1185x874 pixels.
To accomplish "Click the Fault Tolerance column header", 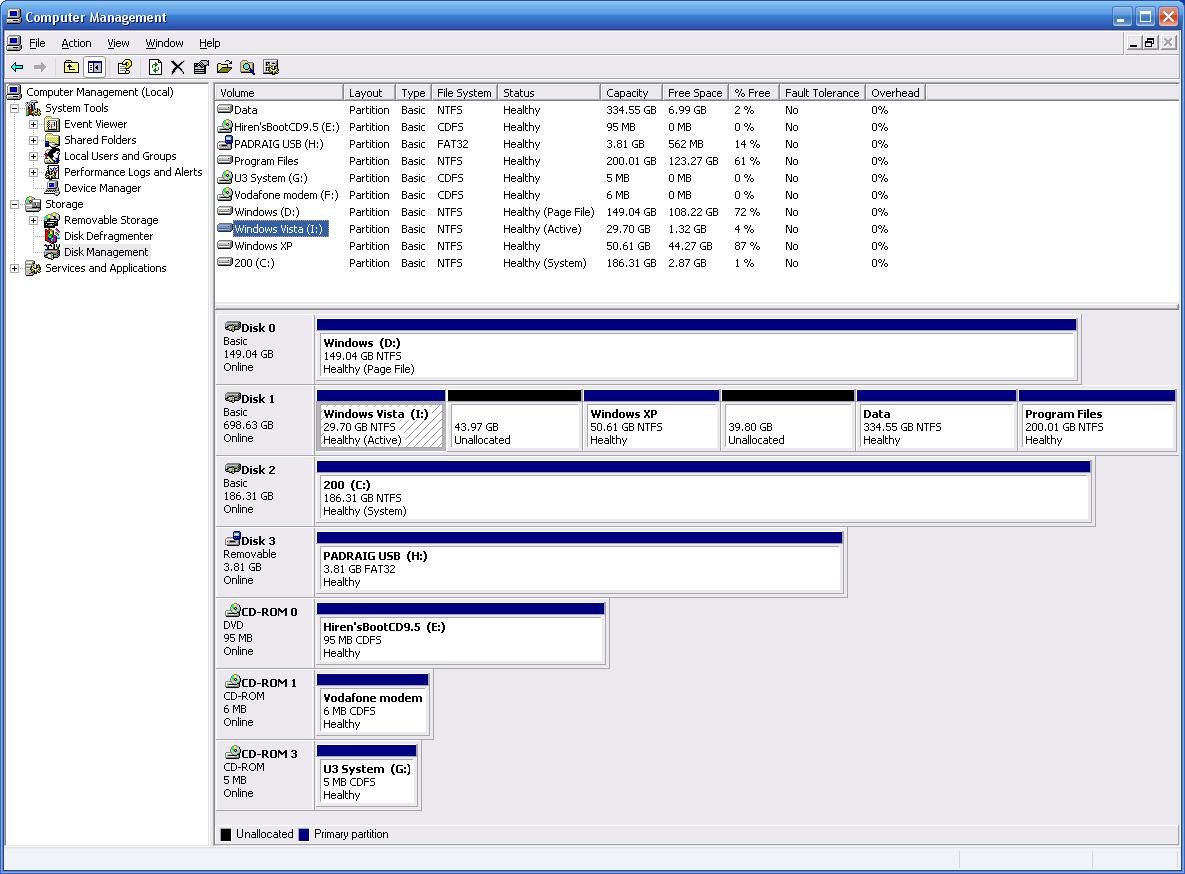I will (x=821, y=93).
